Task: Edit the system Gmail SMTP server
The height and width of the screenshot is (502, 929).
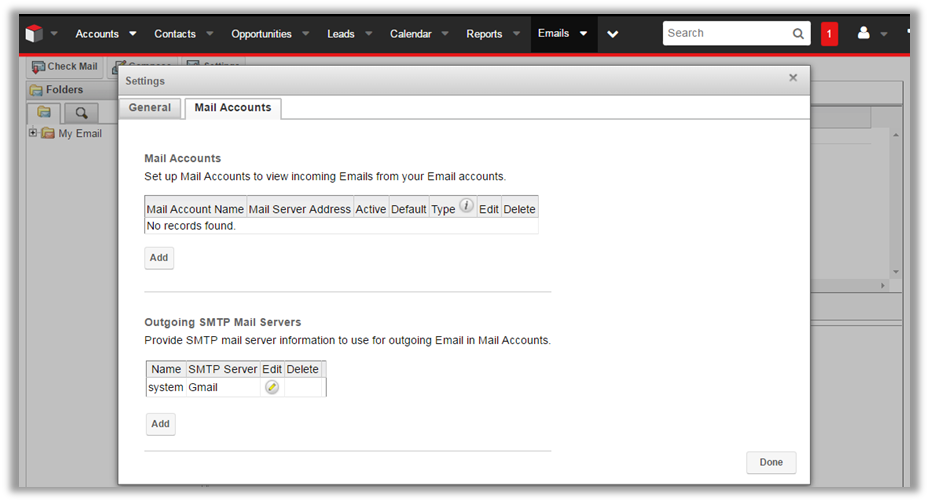Action: (x=272, y=387)
